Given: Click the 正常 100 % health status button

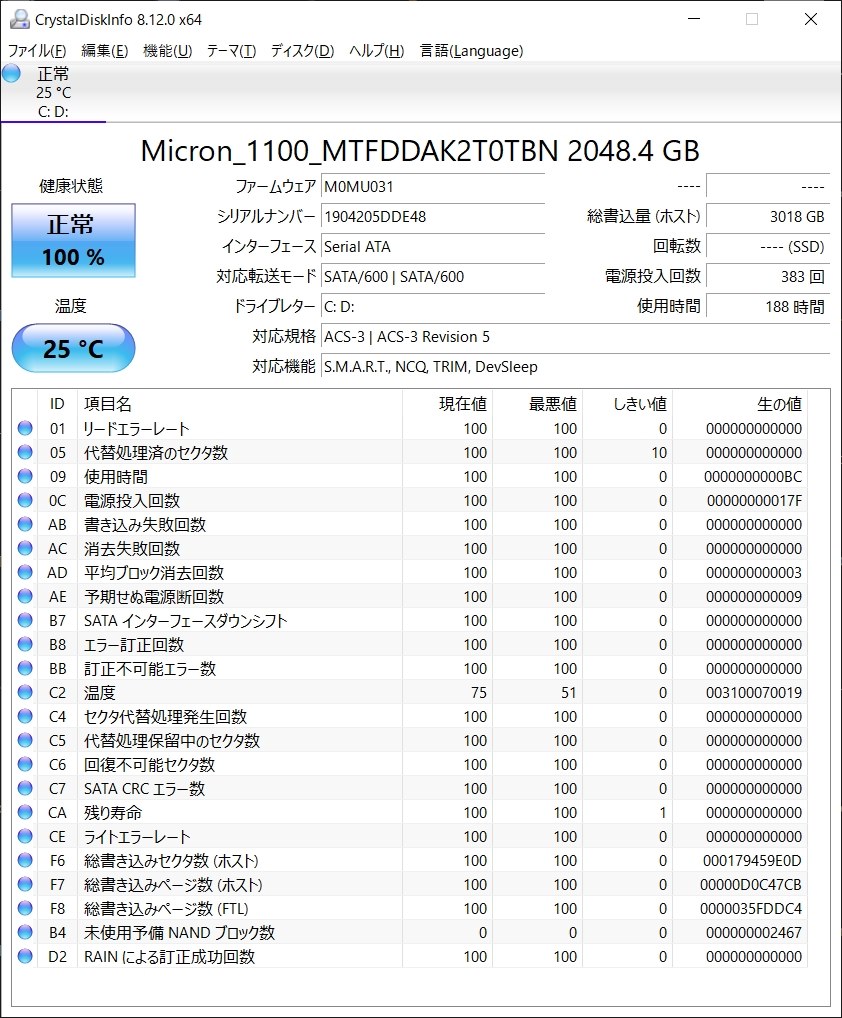Looking at the screenshot, I should coord(73,241).
